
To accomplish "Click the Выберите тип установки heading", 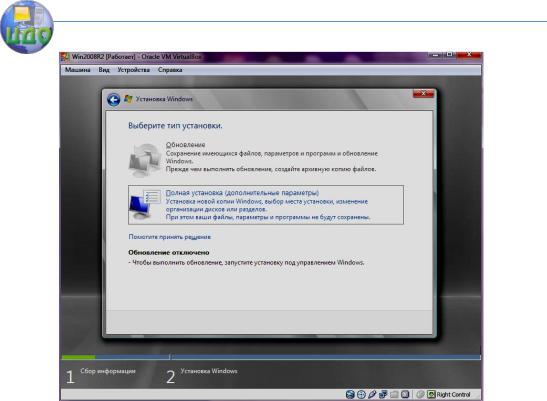I will pos(175,126).
